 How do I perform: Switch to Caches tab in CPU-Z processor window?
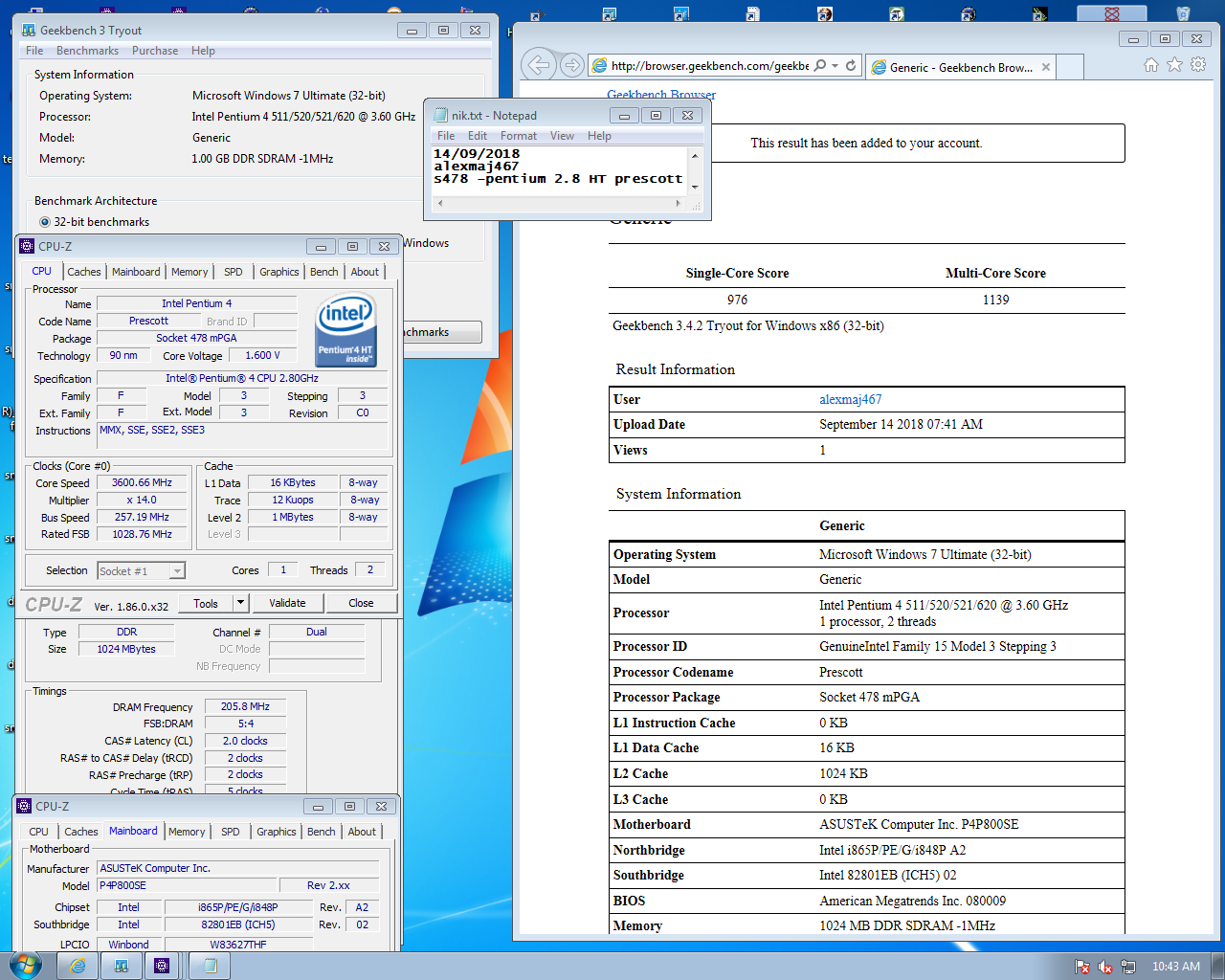[84, 272]
